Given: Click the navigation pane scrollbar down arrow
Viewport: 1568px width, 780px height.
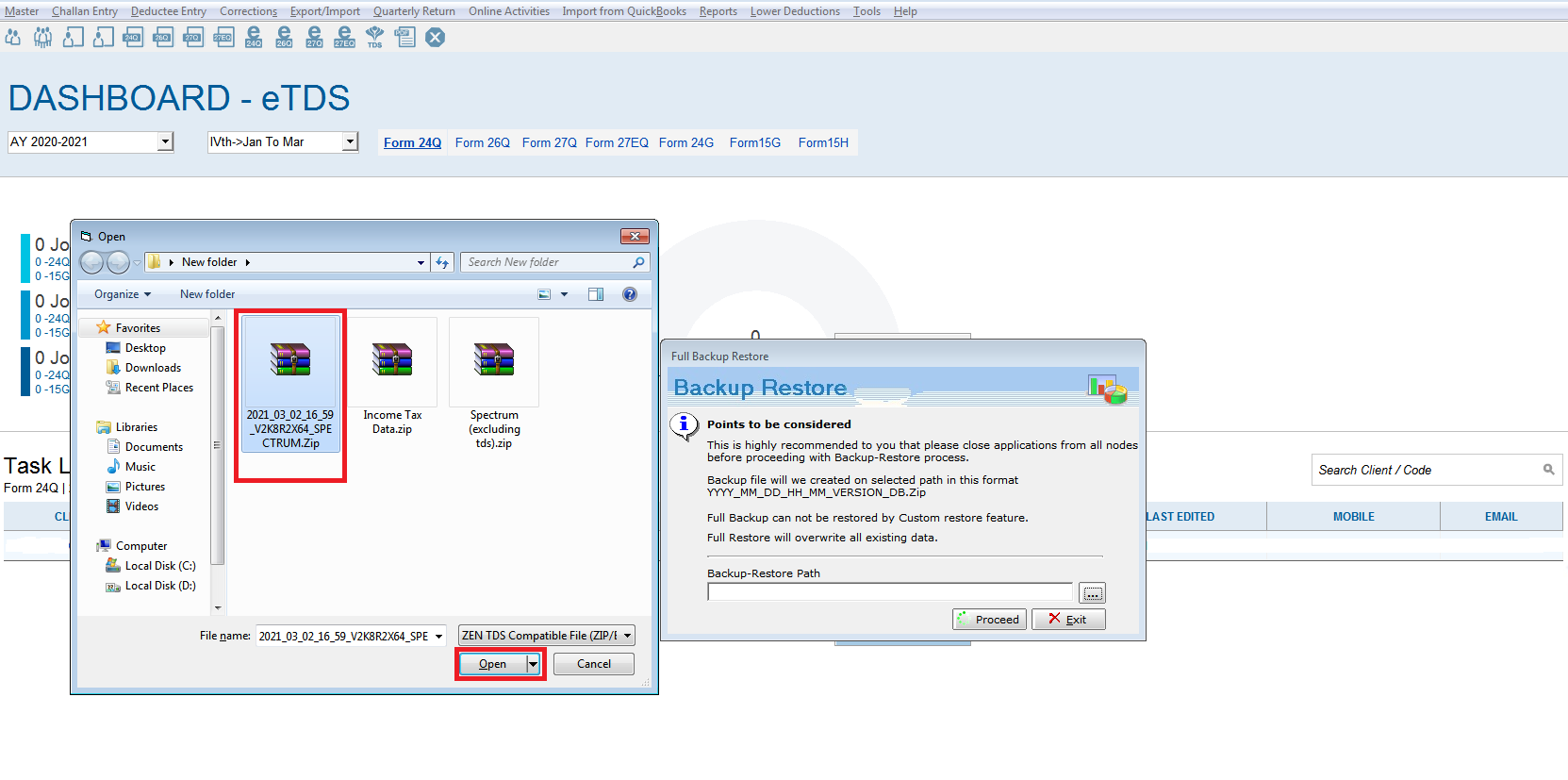Looking at the screenshot, I should tap(218, 608).
